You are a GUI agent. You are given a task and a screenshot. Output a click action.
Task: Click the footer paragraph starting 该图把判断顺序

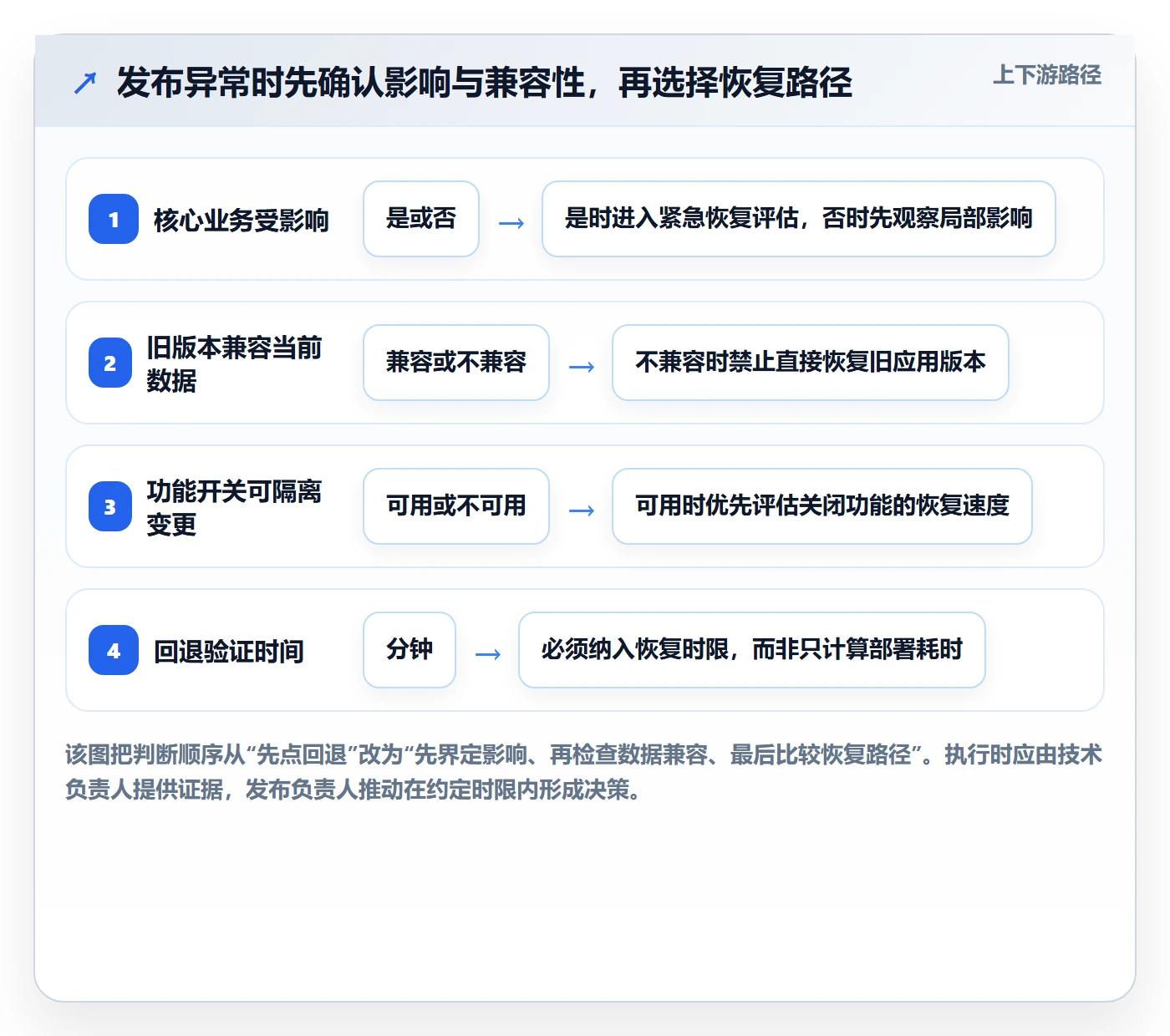click(x=584, y=772)
